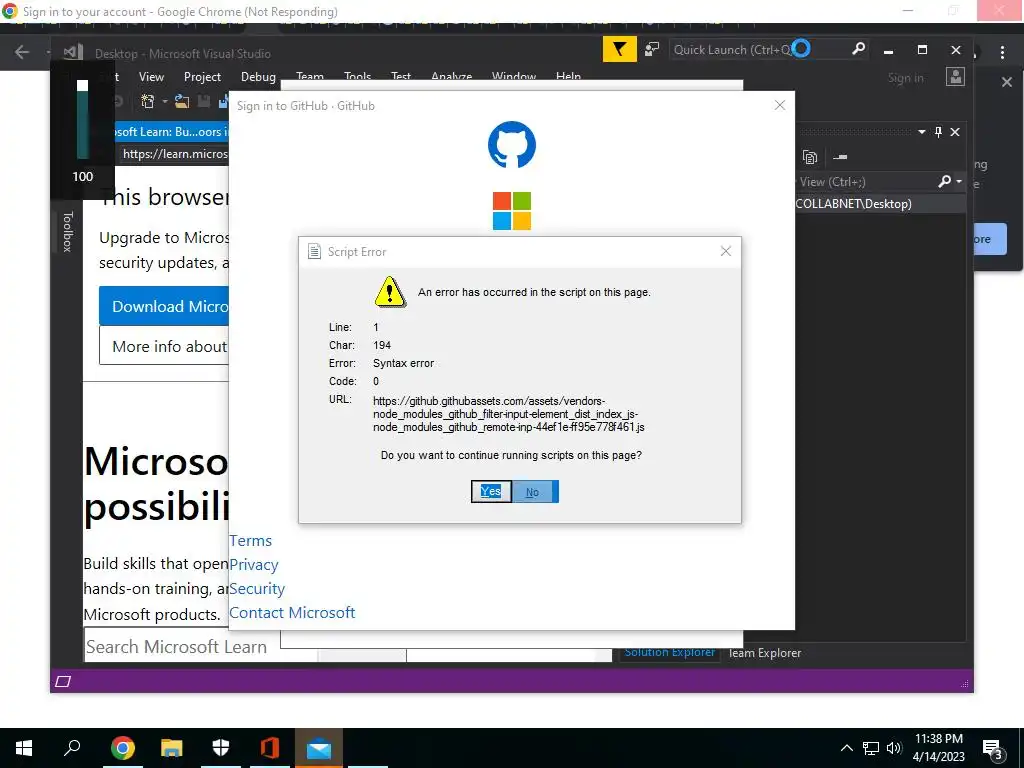1024x768 pixels.
Task: Click the Script Error warning icon
Action: 390,292
